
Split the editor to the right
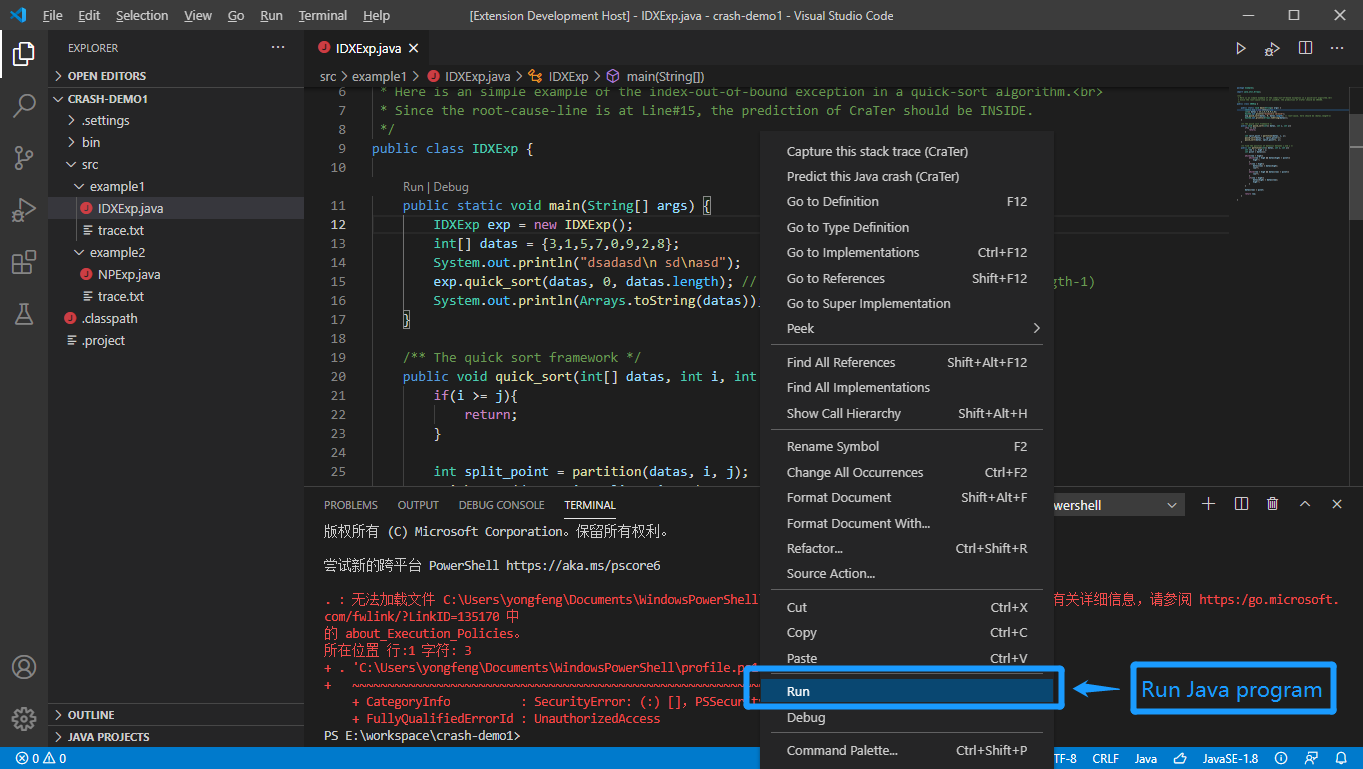point(1305,48)
